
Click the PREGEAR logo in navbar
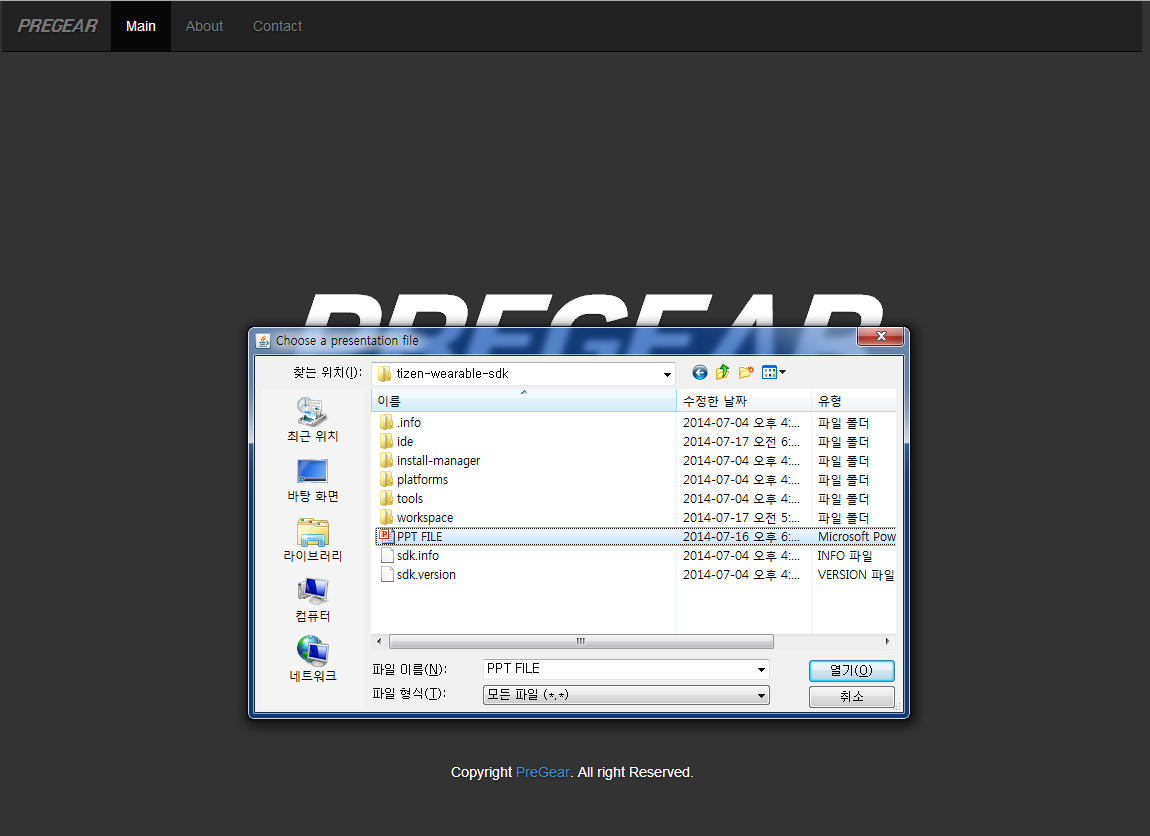point(57,26)
